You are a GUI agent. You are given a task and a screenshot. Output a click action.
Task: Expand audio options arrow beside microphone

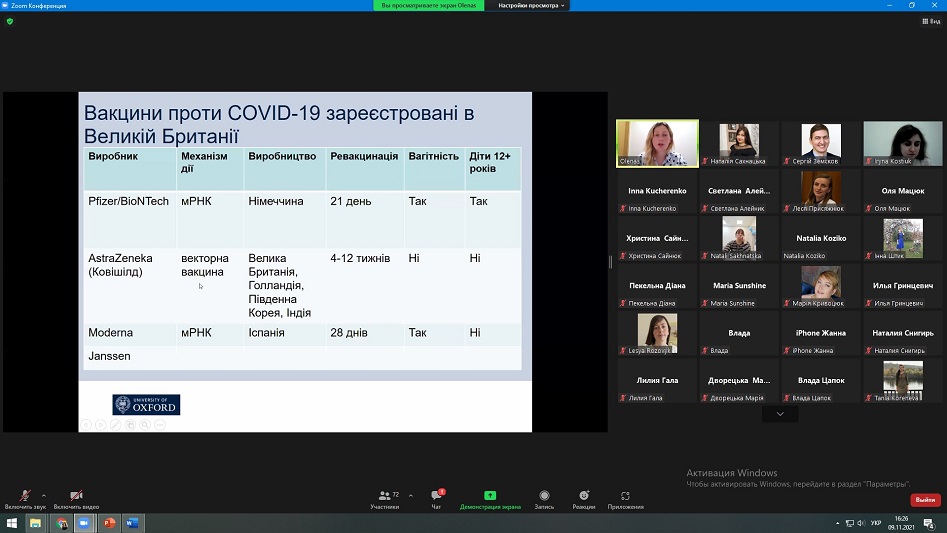[43, 494]
